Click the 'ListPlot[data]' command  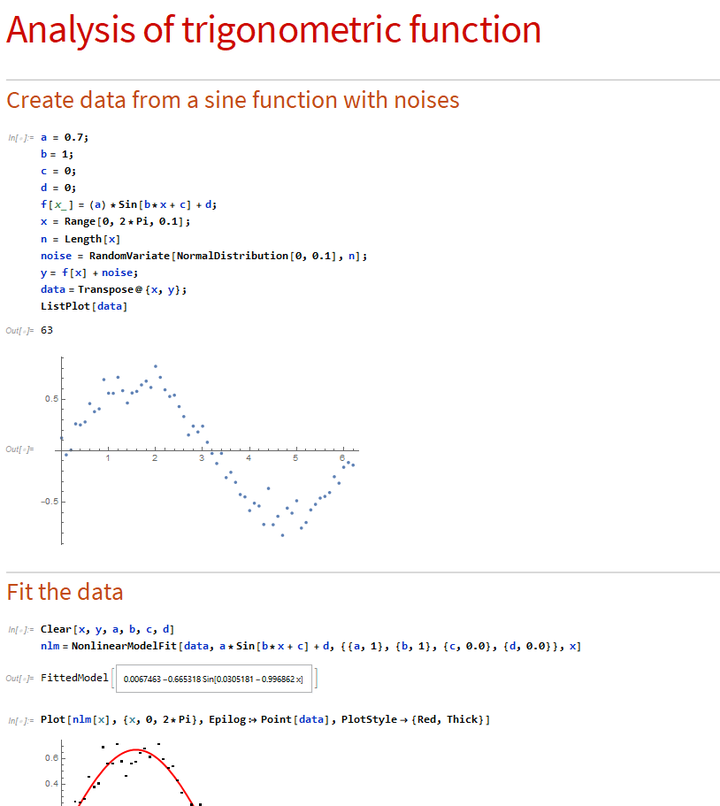point(84,306)
